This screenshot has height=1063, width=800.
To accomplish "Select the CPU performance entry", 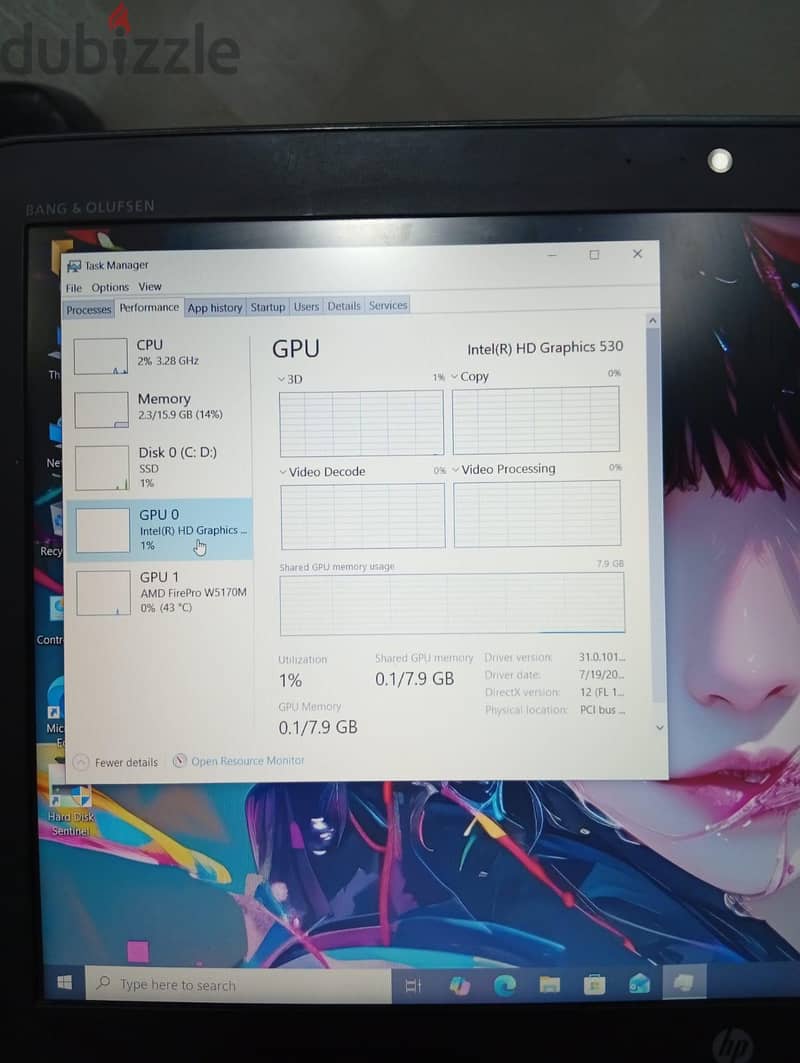I will point(160,355).
